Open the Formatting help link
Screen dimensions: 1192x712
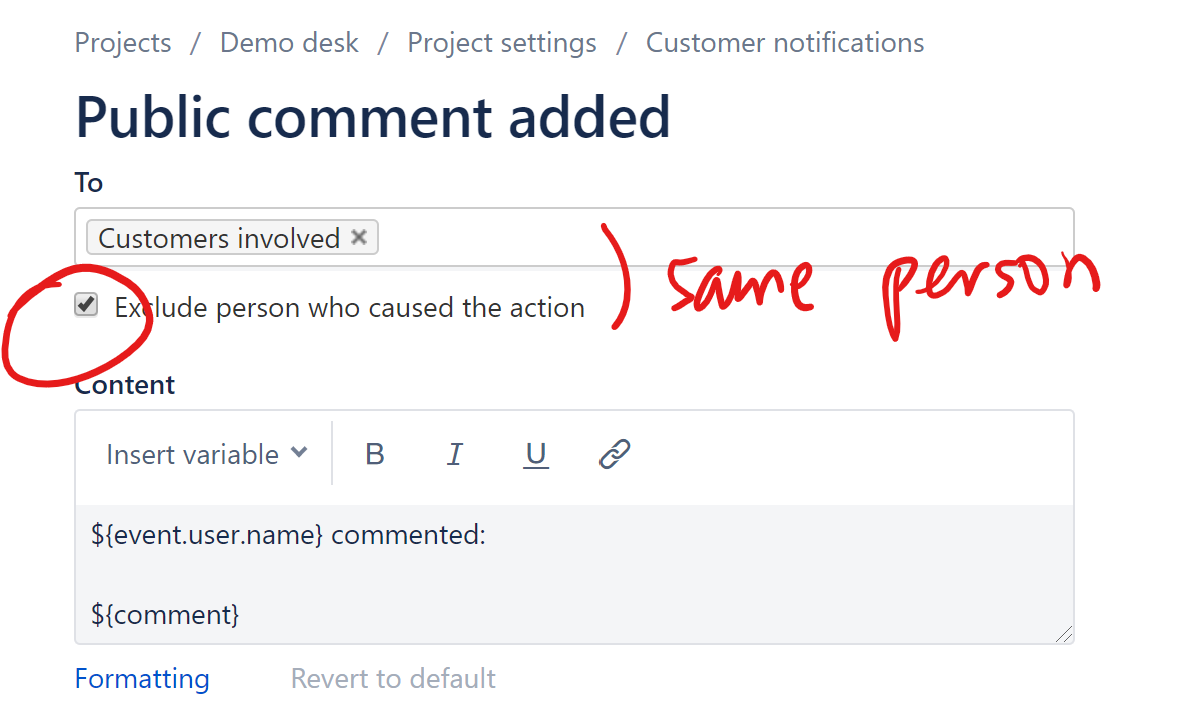[142, 679]
